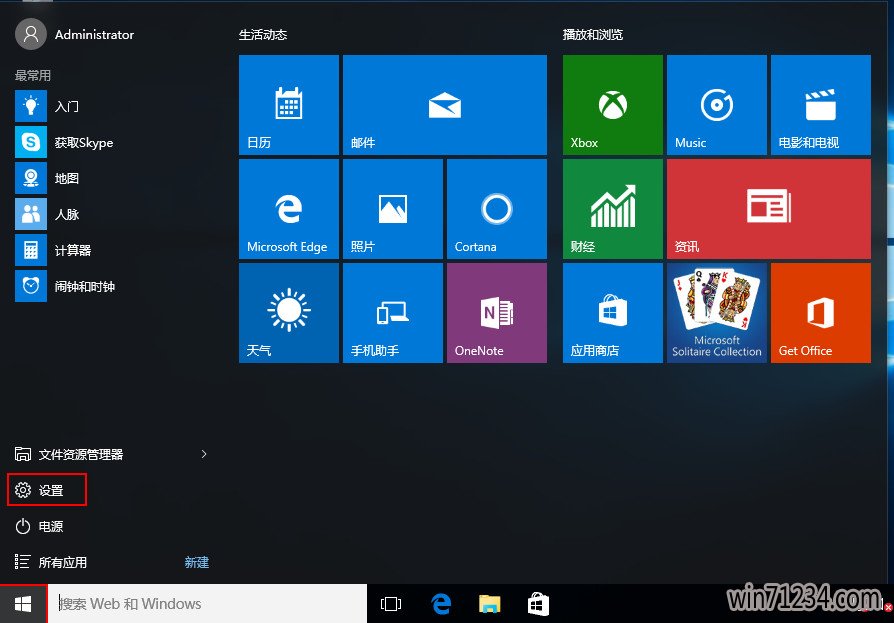Open the Music tile
The image size is (894, 623).
717,105
